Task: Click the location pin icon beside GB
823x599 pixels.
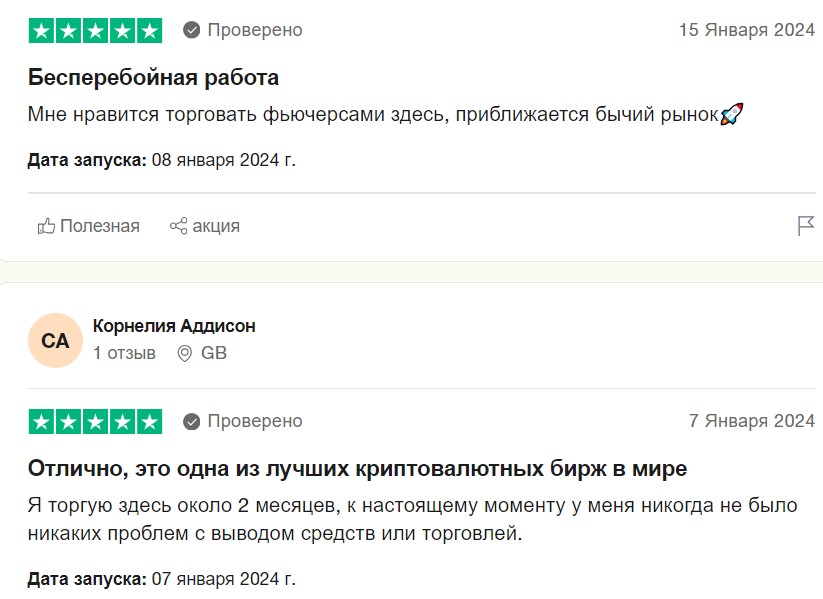Action: coord(184,353)
